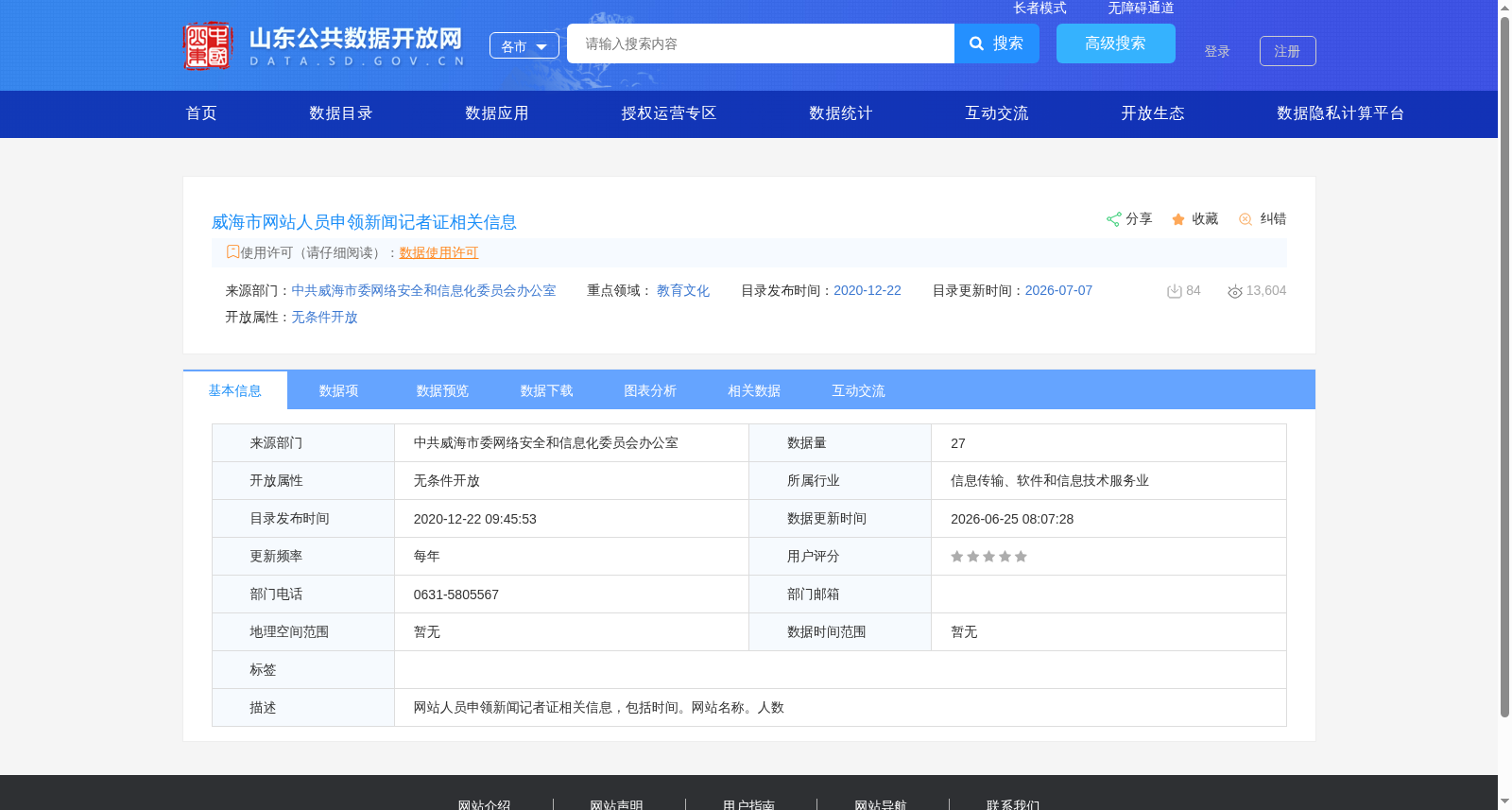Screen dimensions: 1512x810
Task: Click the view count eye icon beside 13,604
Action: [1235, 291]
